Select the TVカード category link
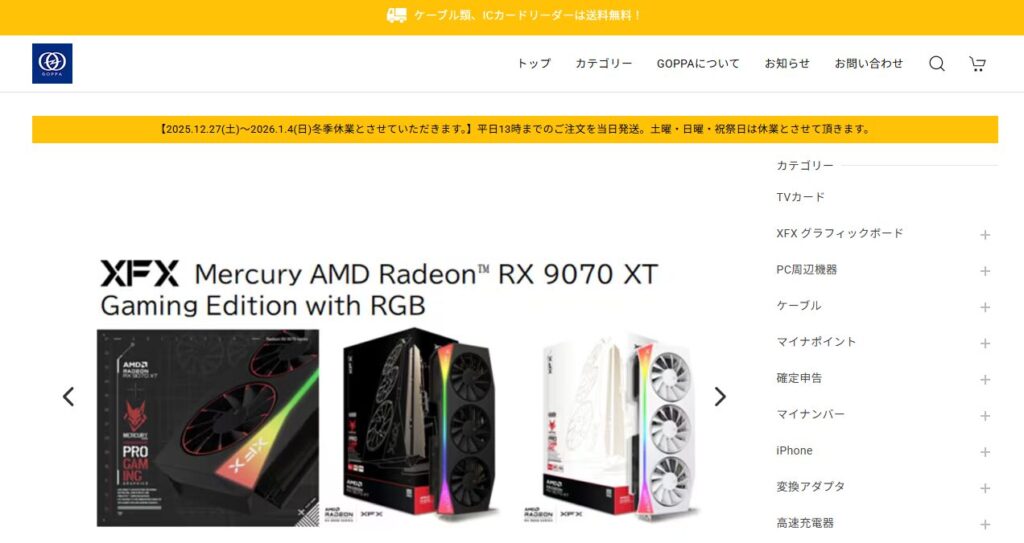This screenshot has height=543, width=1024. click(x=800, y=197)
